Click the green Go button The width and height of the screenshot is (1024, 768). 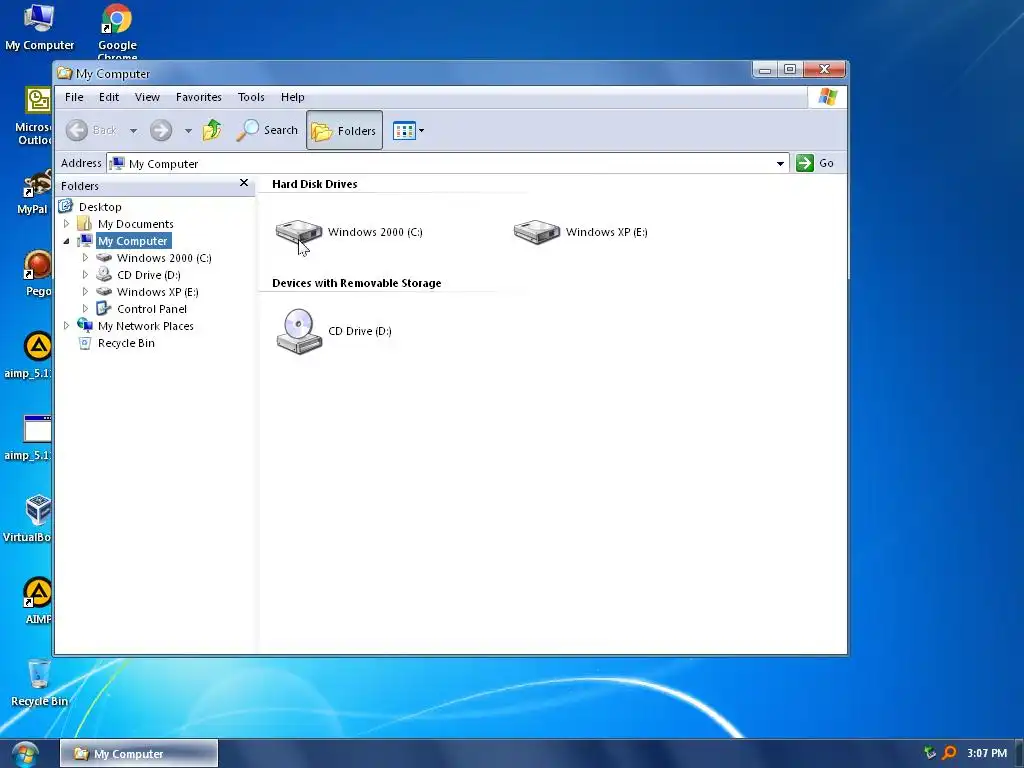[815, 163]
